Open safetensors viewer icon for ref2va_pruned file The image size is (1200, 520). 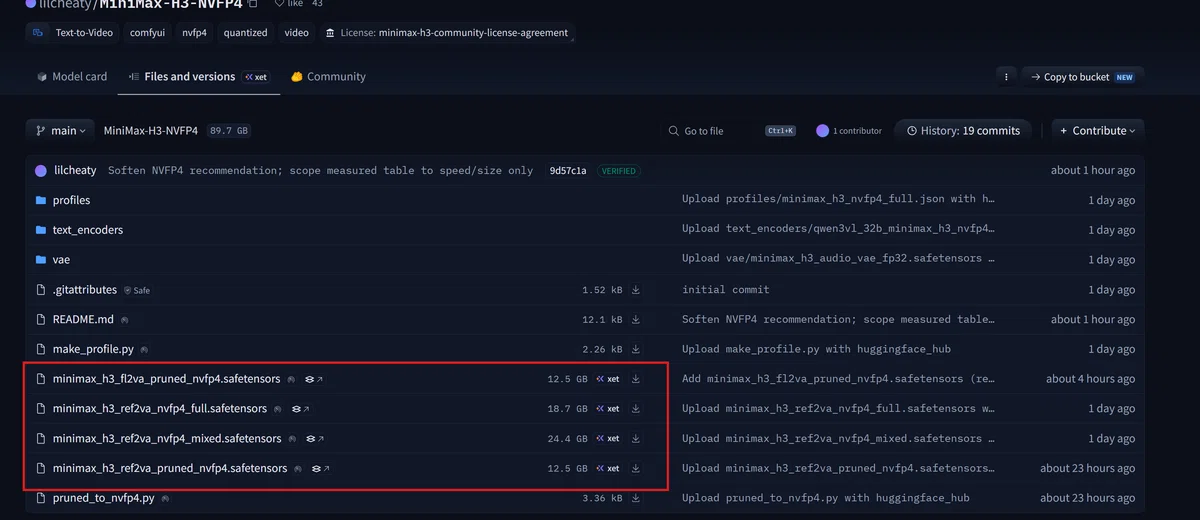(x=320, y=468)
